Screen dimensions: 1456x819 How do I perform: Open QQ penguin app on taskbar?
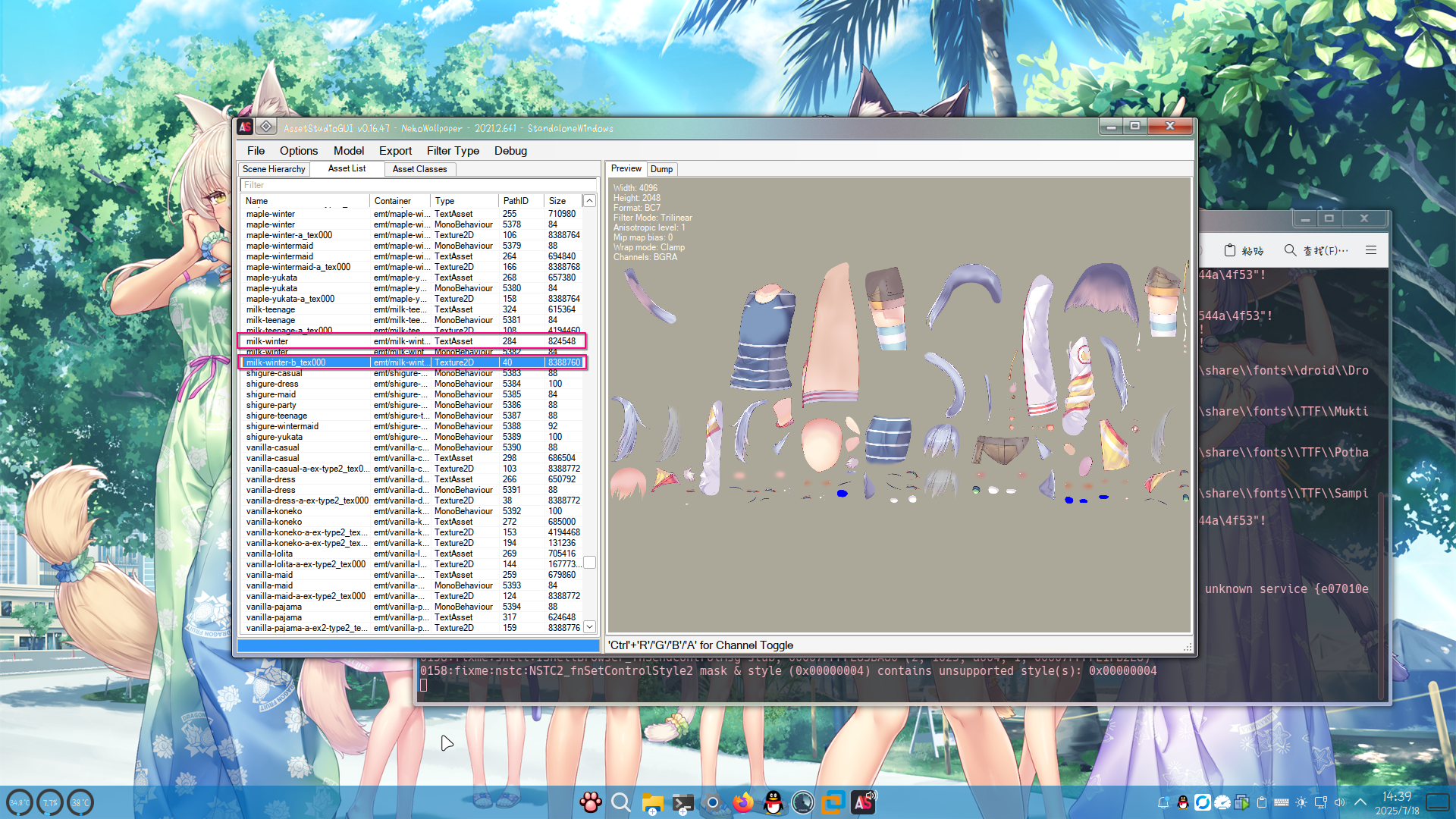coord(773,802)
